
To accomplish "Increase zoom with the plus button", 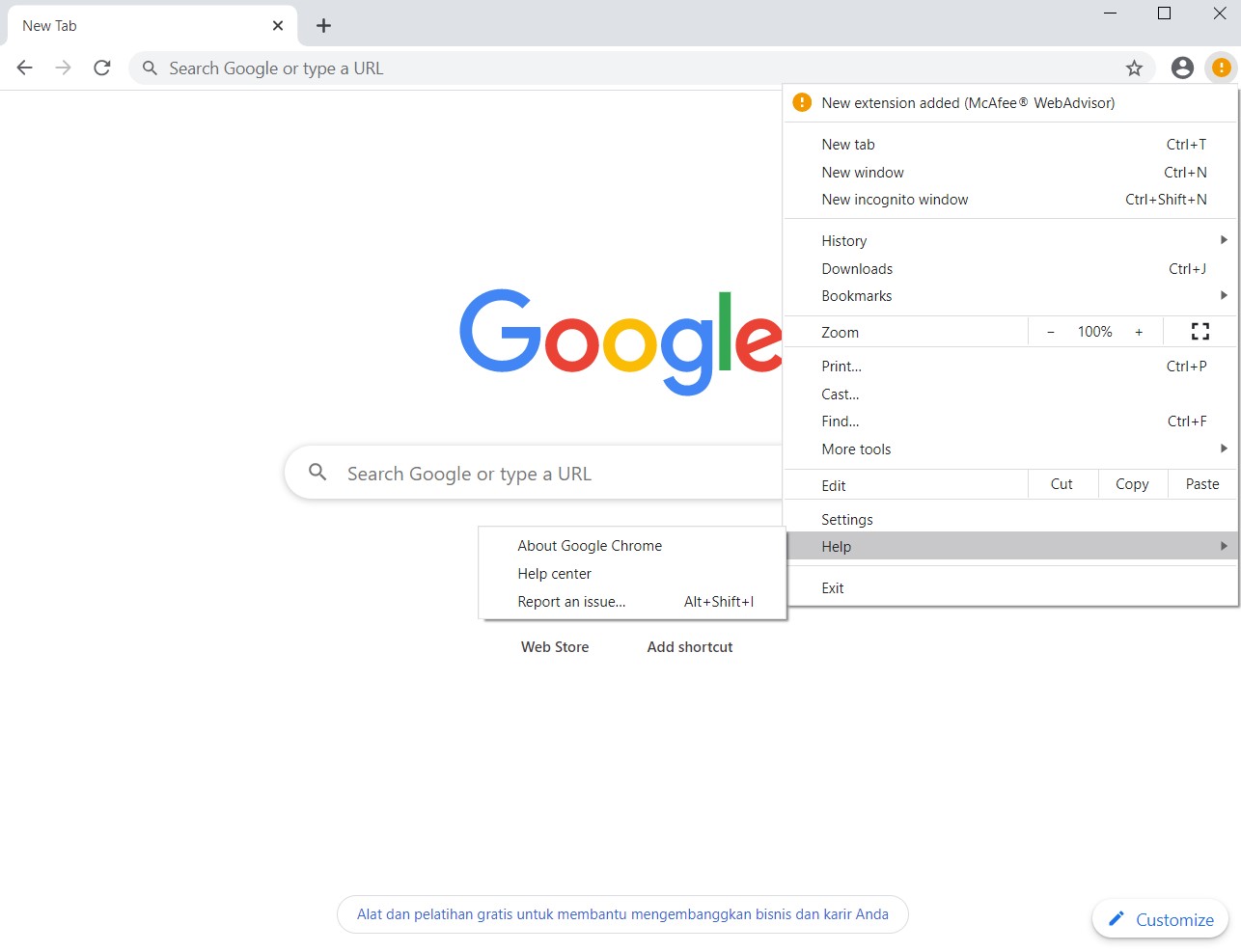I will (1139, 332).
